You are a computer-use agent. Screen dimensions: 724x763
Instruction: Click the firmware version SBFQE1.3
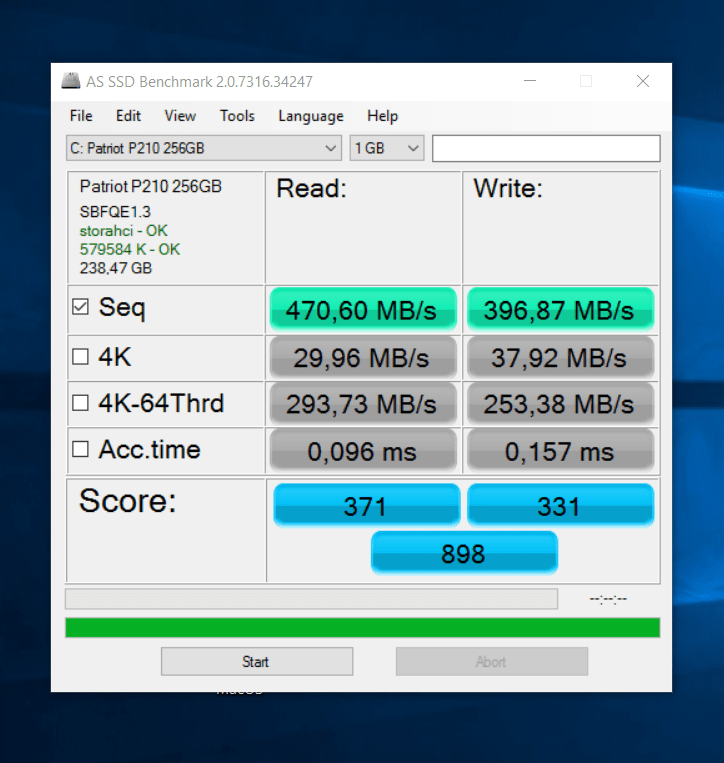point(115,212)
